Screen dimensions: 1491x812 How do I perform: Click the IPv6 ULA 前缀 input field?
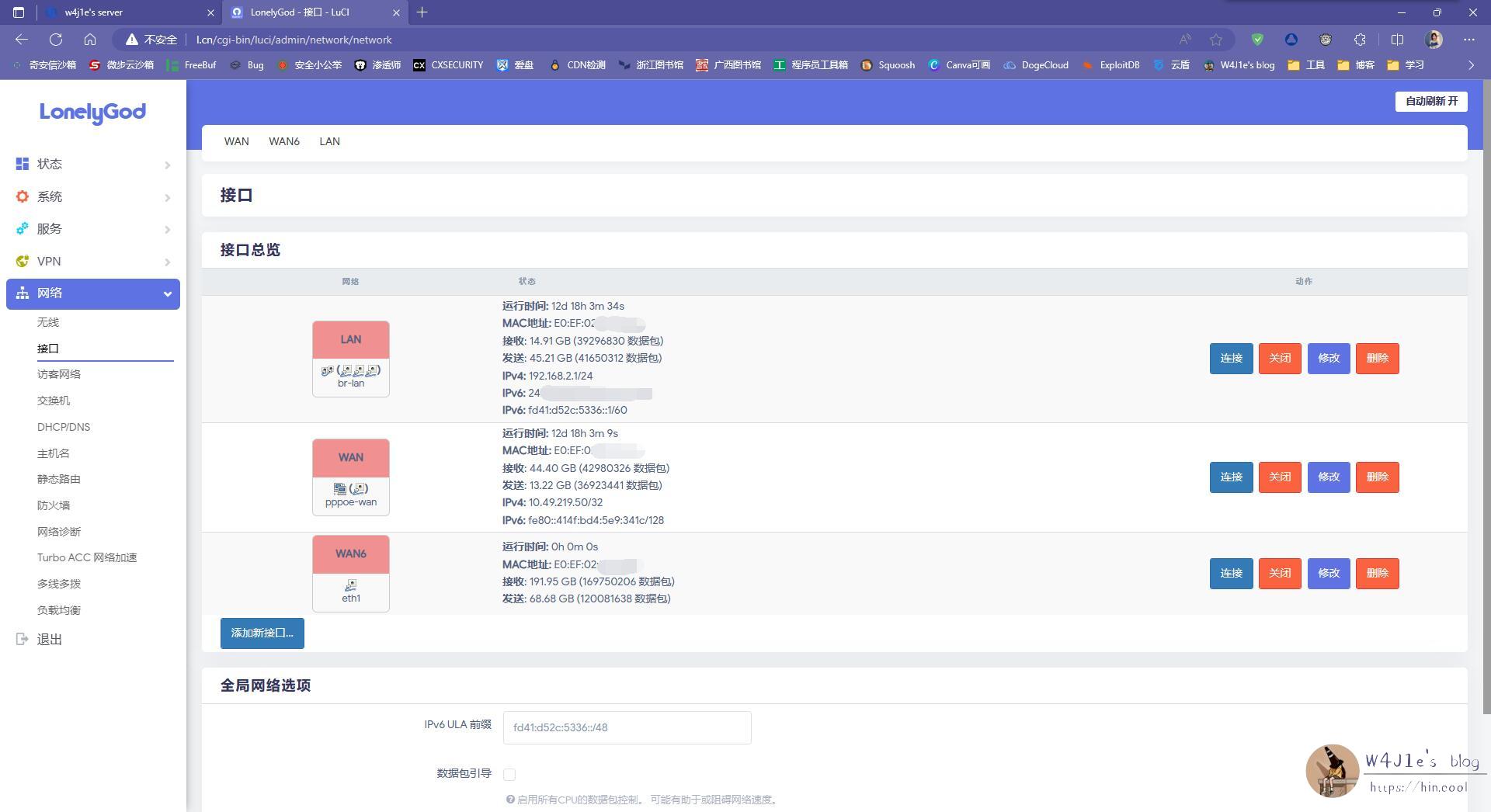(x=627, y=727)
